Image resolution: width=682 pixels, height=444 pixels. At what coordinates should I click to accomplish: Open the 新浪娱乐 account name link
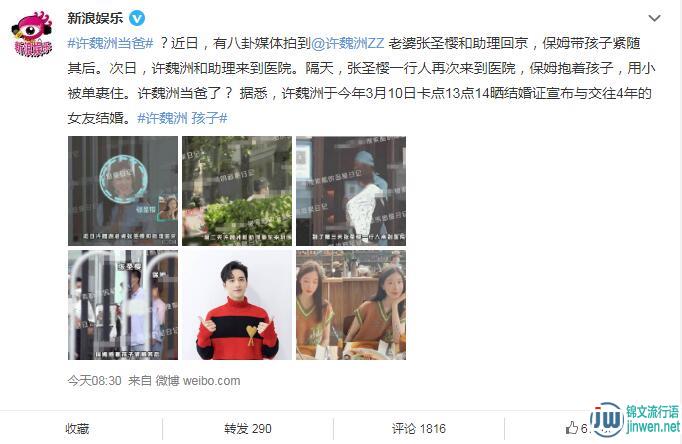coord(95,18)
